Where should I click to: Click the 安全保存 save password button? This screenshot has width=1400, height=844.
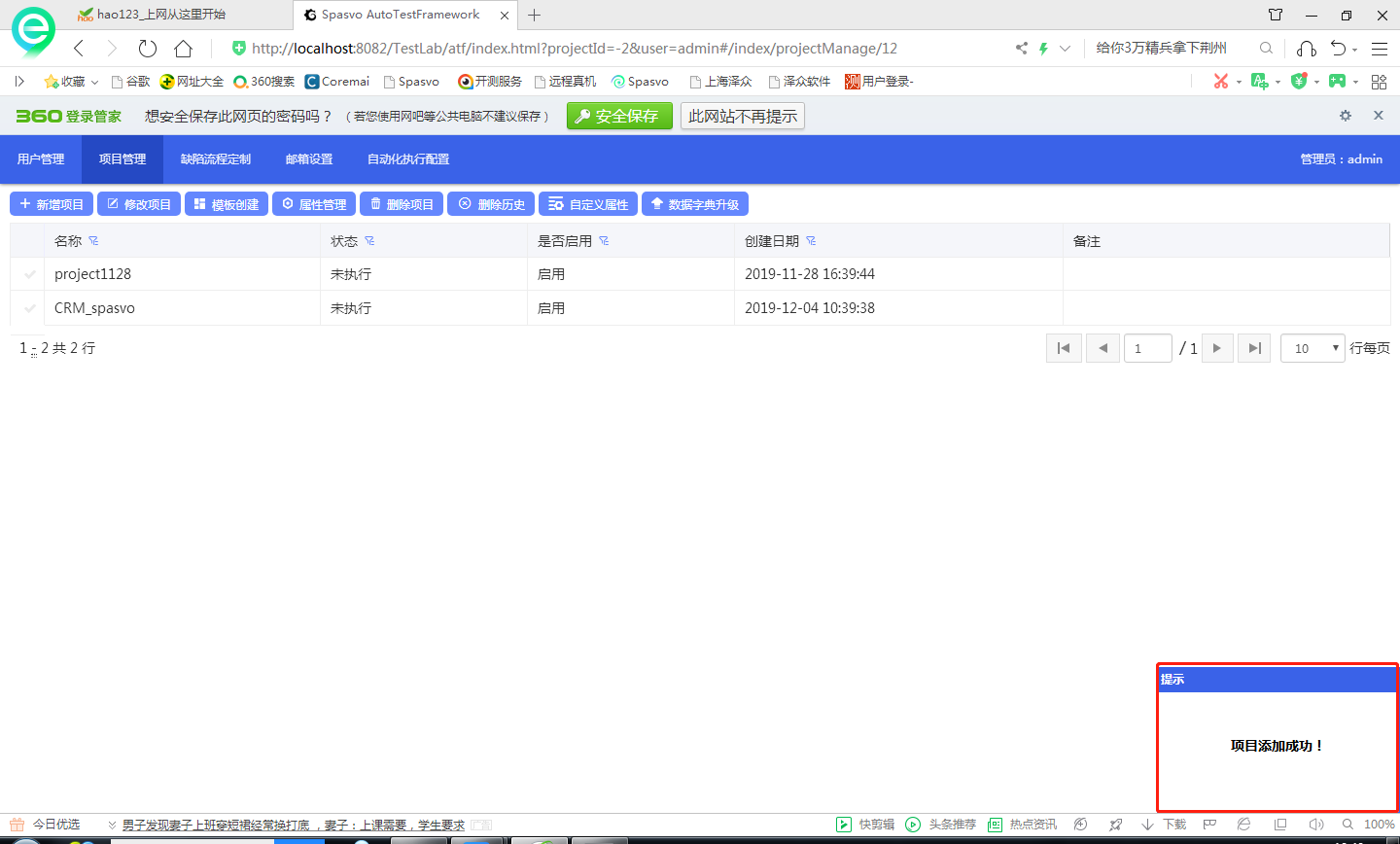[x=619, y=117]
